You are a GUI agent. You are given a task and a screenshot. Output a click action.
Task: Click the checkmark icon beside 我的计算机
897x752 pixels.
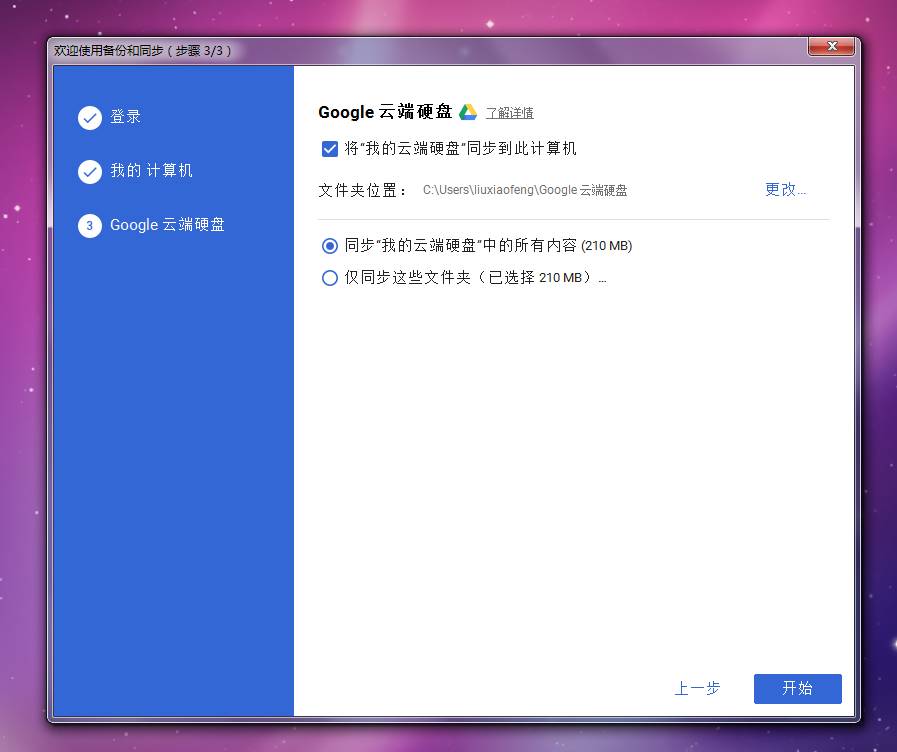click(90, 172)
